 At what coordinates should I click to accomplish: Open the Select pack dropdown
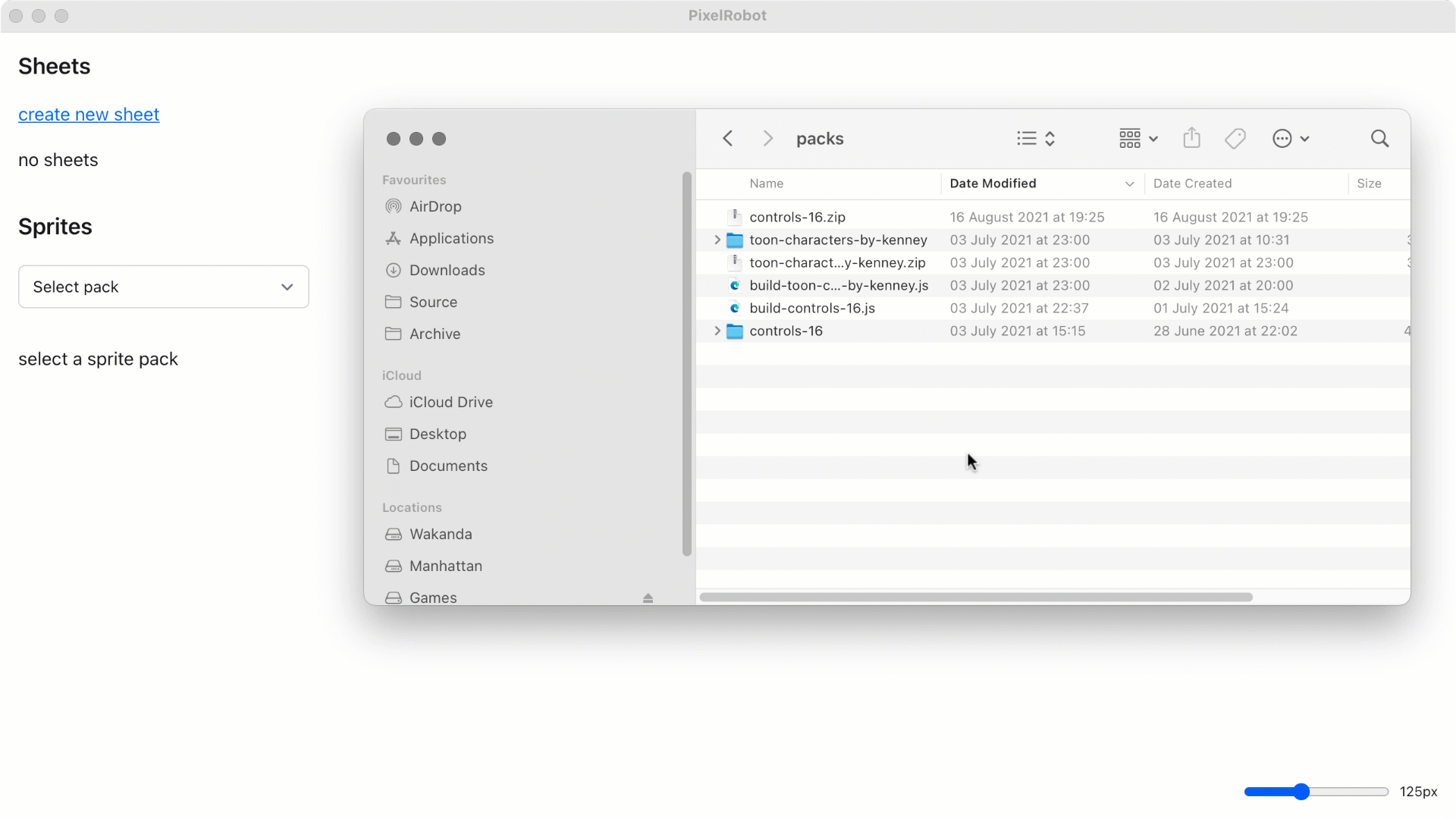coord(163,287)
